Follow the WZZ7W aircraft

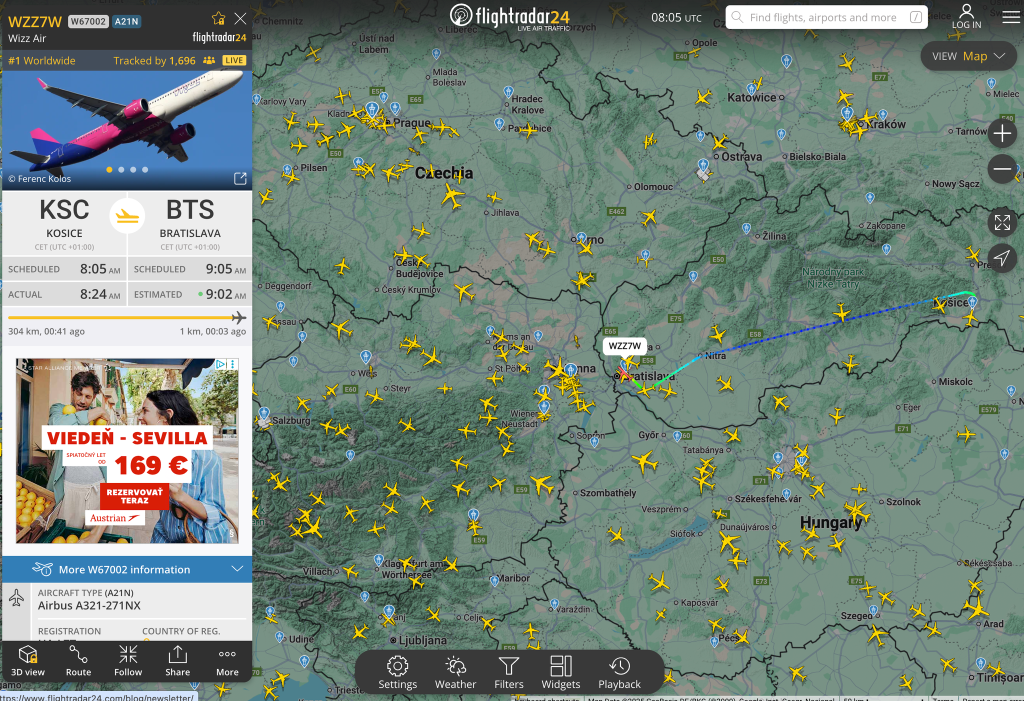(128, 660)
